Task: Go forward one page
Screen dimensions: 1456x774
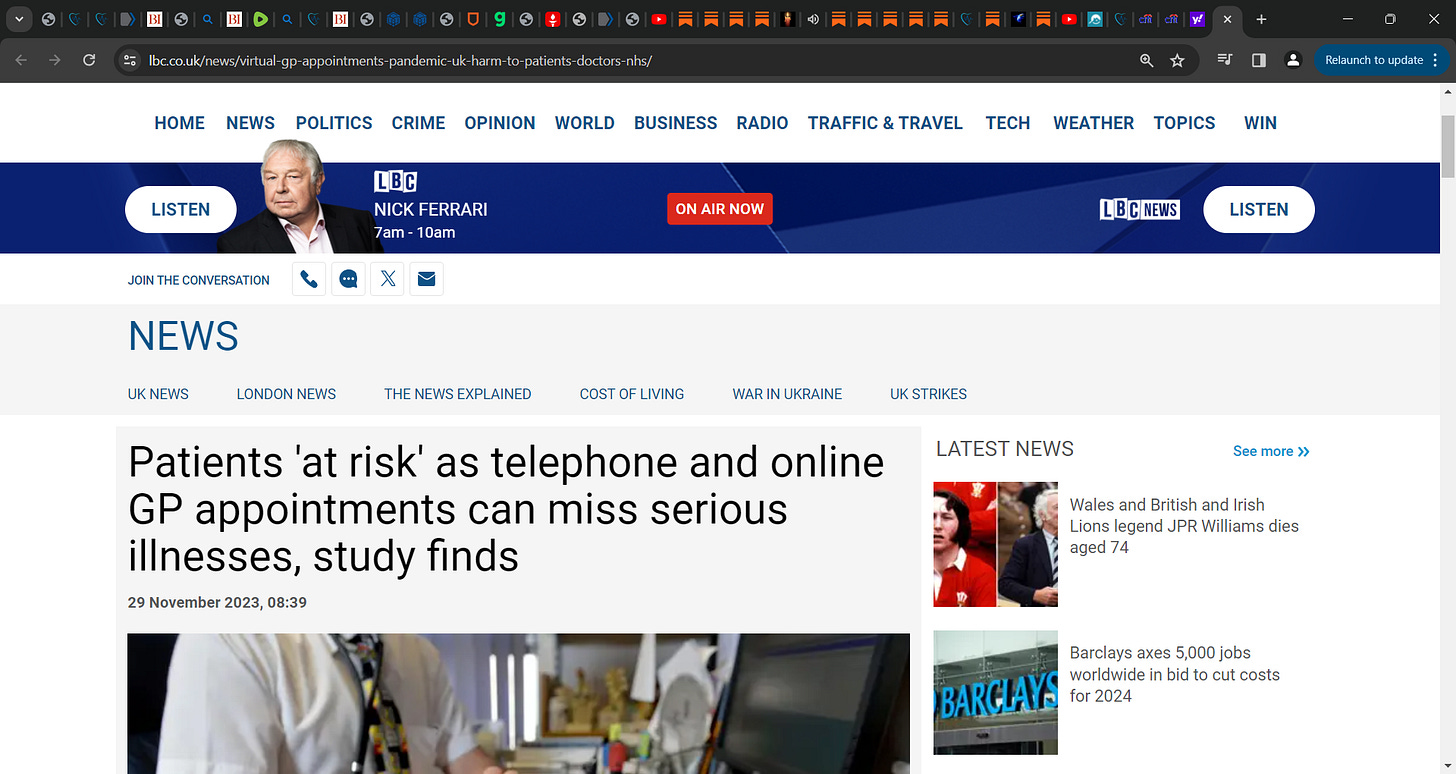Action: [x=55, y=60]
